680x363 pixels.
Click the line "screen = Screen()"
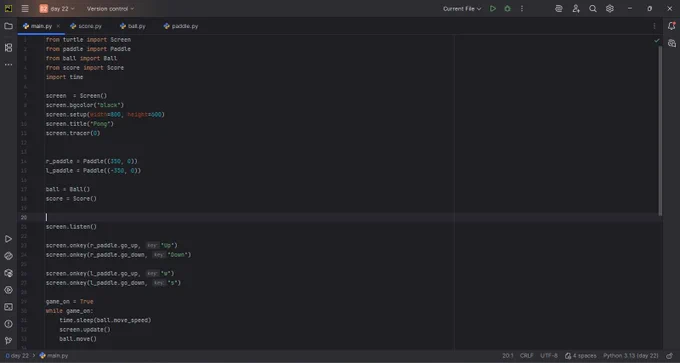(x=76, y=96)
